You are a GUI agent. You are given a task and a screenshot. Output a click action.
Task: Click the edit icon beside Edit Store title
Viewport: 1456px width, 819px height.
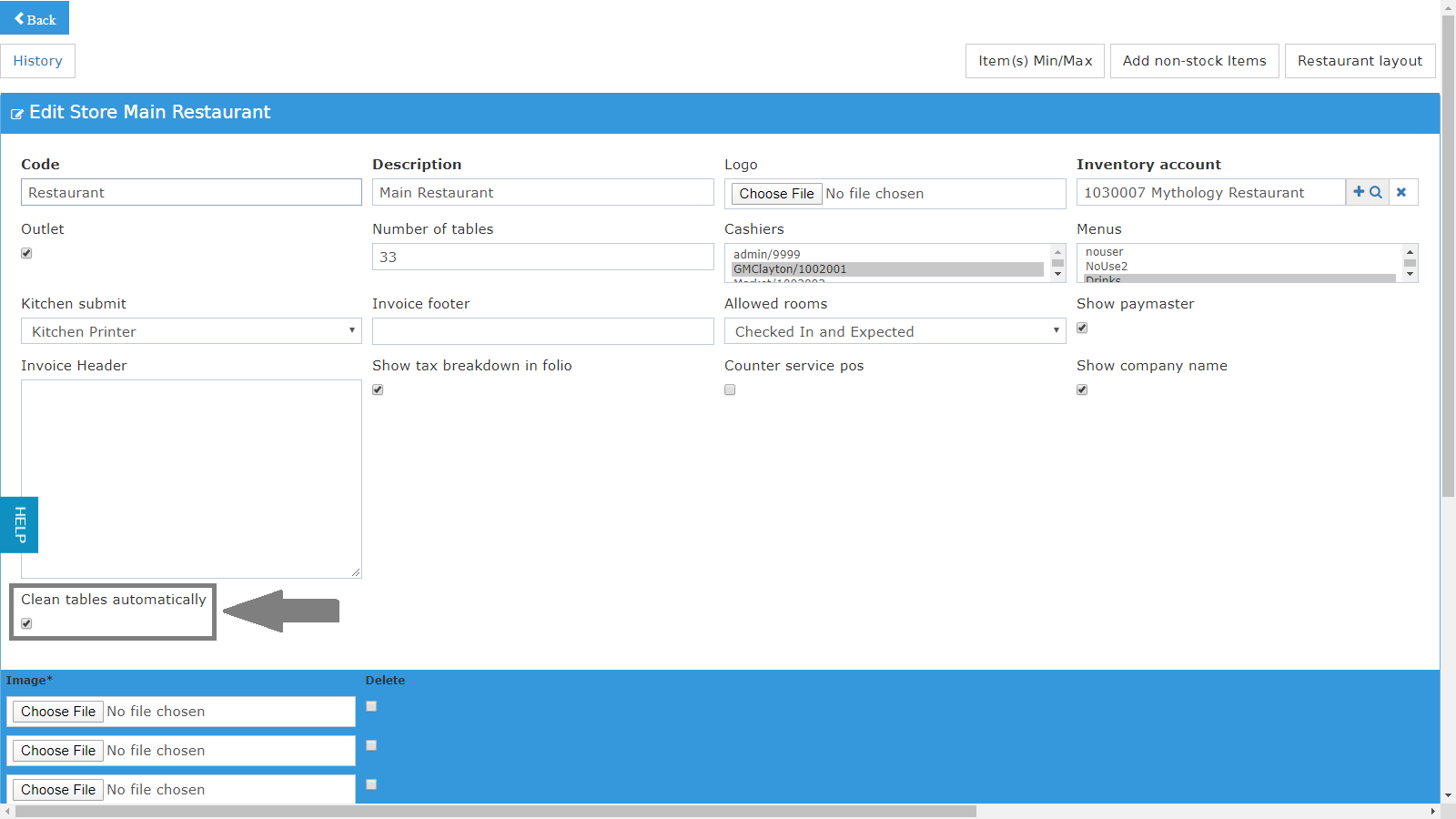click(17, 114)
